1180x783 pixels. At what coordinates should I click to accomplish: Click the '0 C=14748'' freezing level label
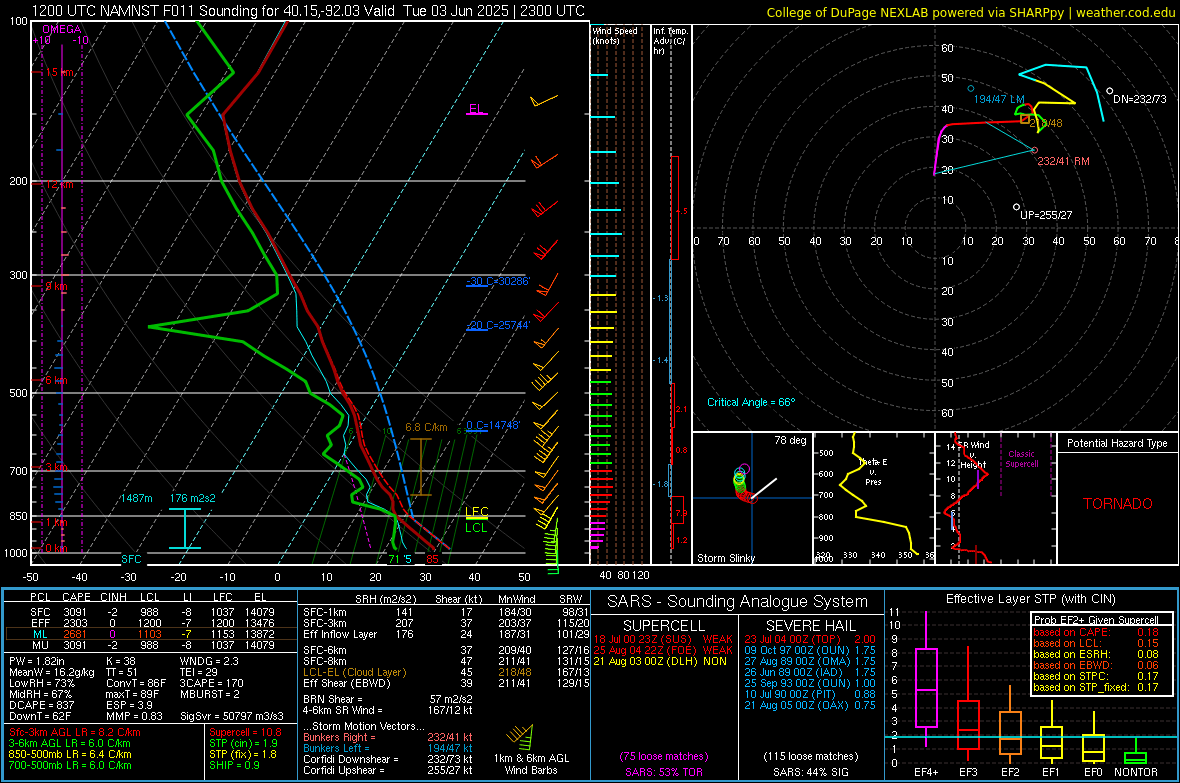click(493, 425)
